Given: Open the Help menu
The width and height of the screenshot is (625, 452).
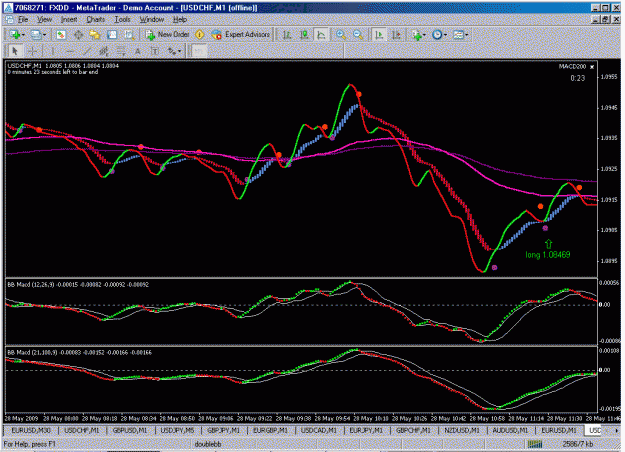Looking at the screenshot, I should pos(180,19).
